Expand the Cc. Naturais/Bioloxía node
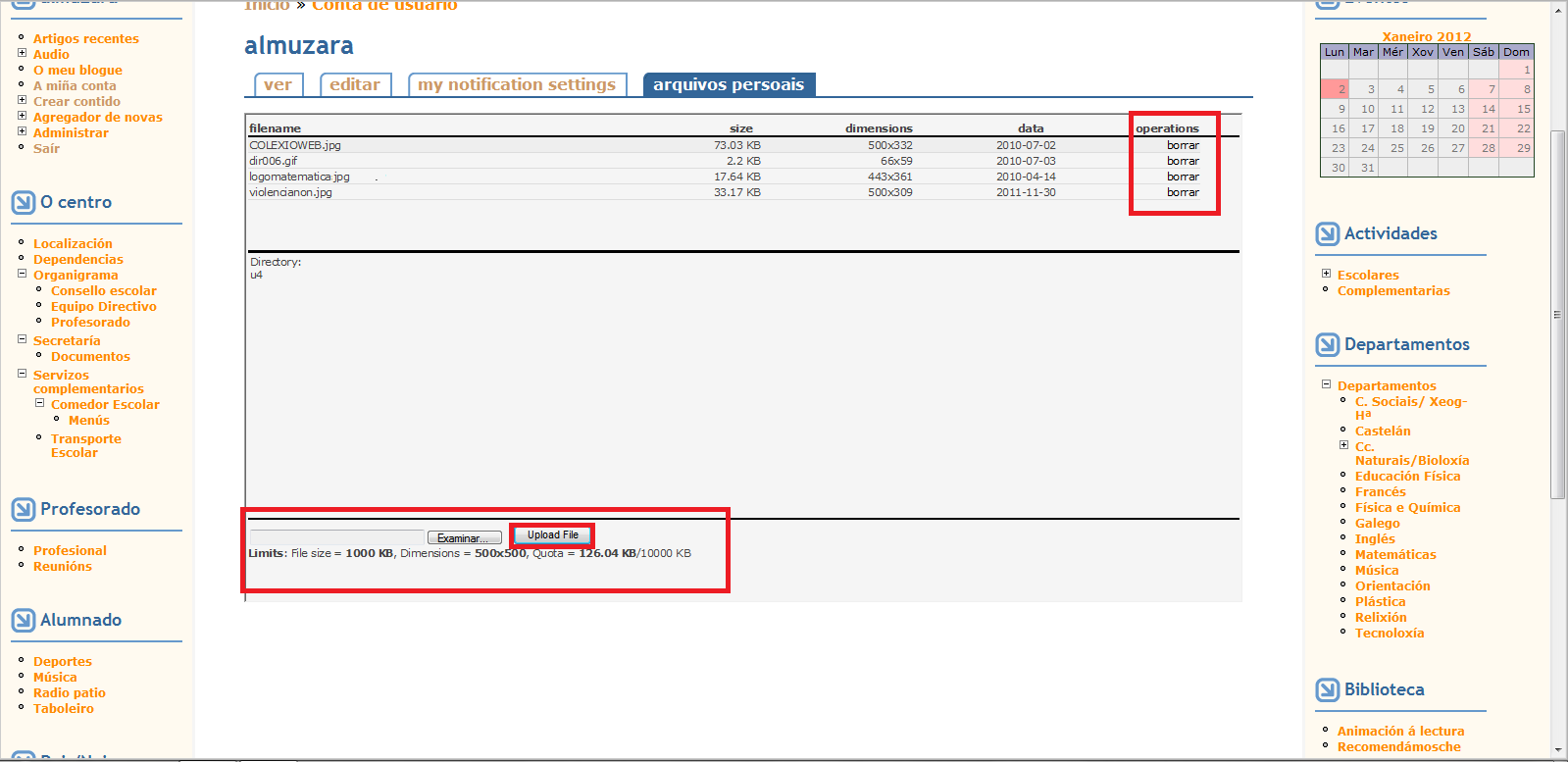Viewport: 1568px width, 762px height. [x=1343, y=445]
